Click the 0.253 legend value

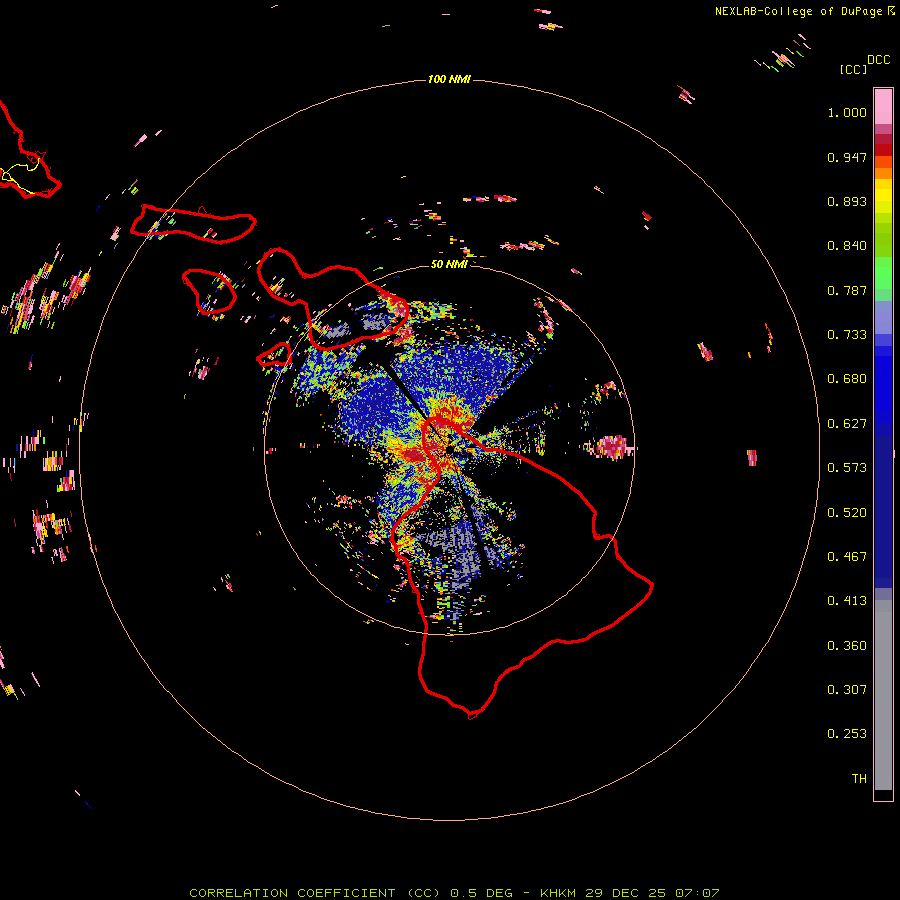[x=847, y=734]
